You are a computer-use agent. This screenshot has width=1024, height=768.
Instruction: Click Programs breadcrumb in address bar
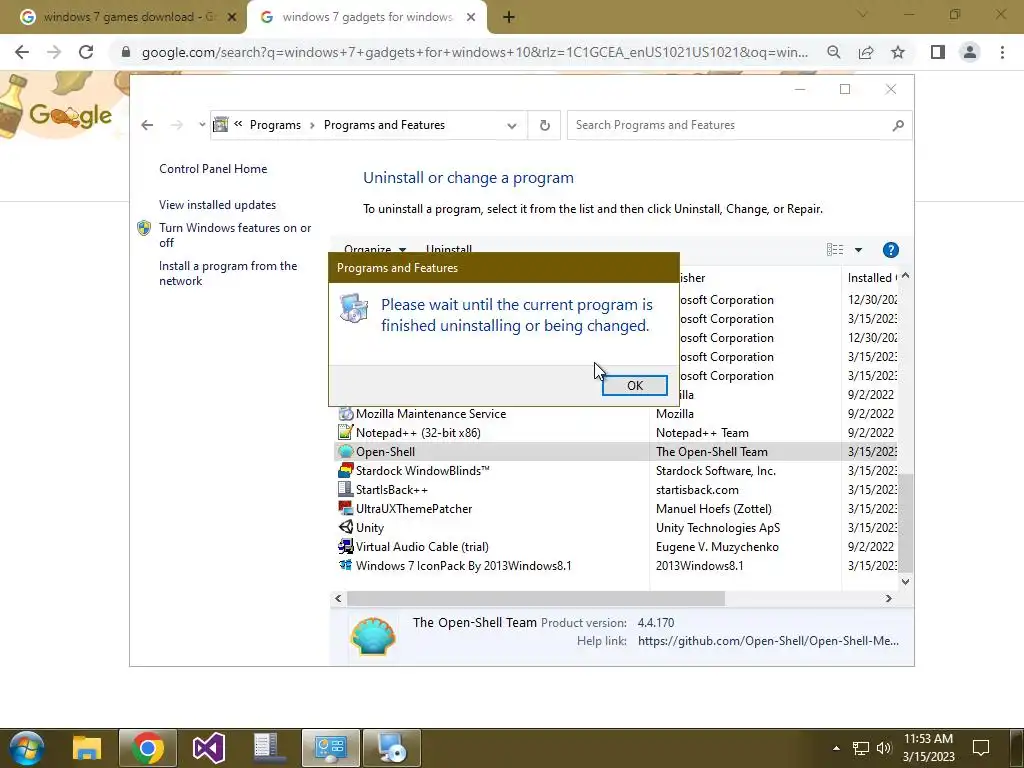pos(275,125)
